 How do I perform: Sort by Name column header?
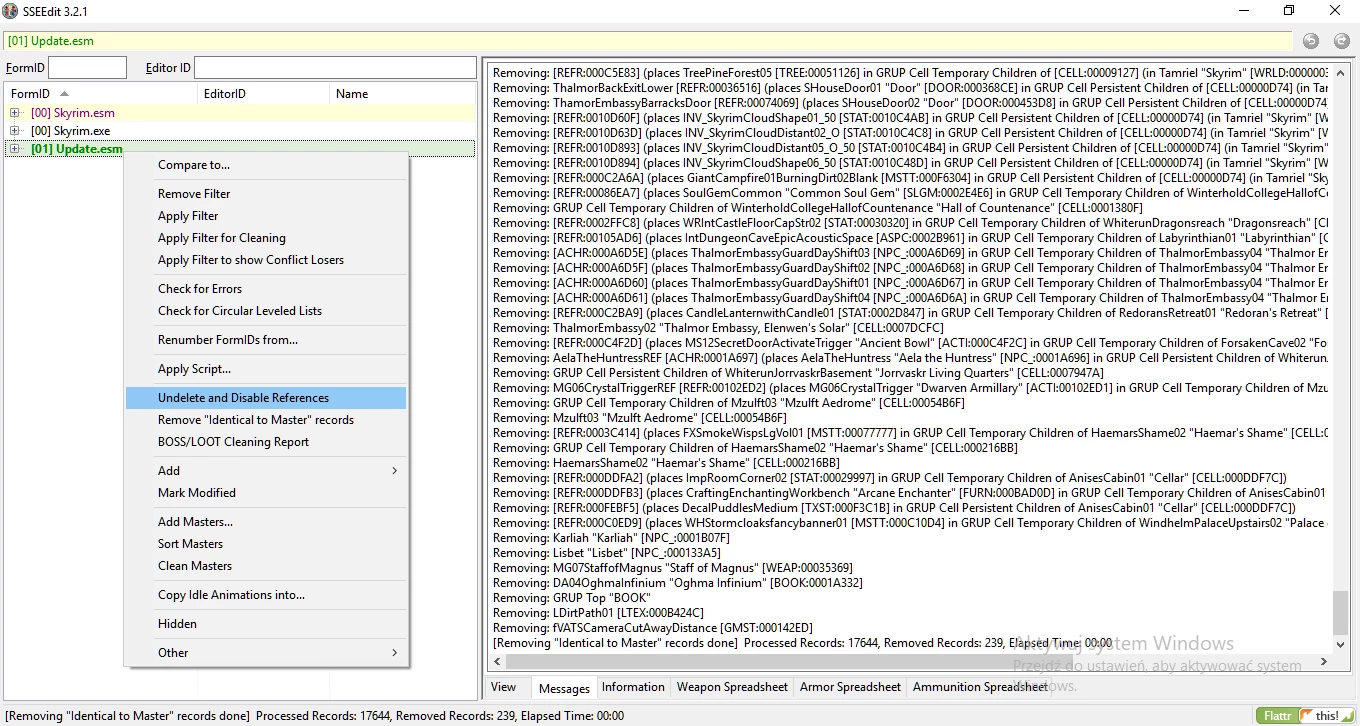click(x=403, y=94)
